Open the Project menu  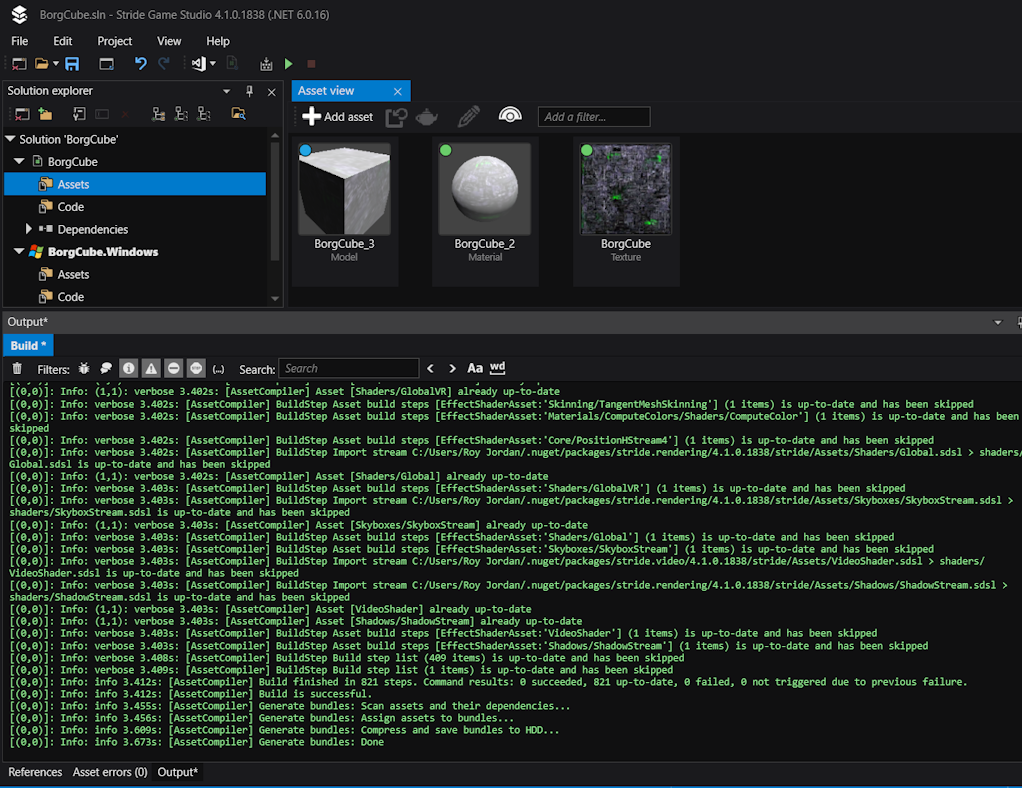coord(114,41)
